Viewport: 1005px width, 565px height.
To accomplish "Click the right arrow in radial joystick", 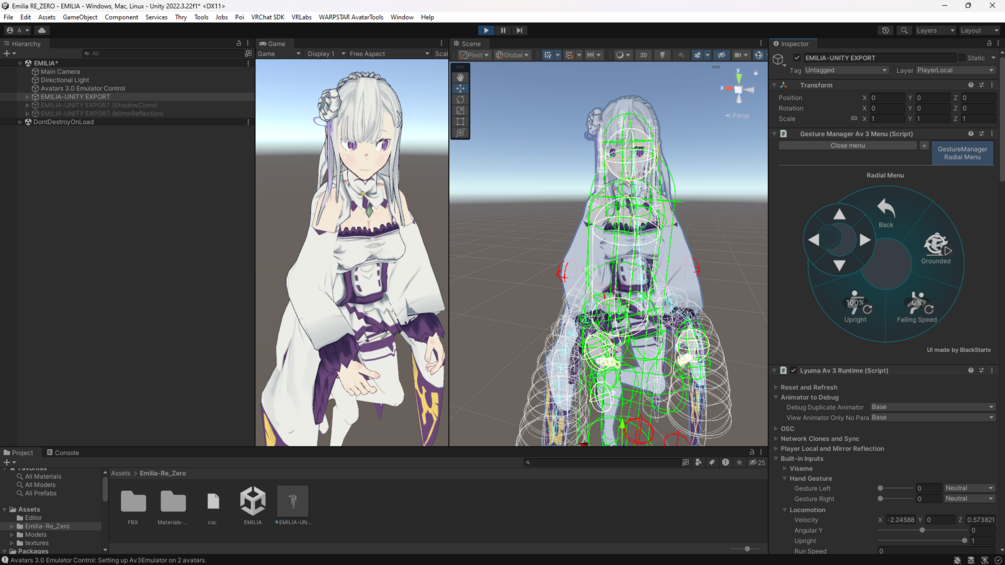I will pyautogui.click(x=865, y=240).
